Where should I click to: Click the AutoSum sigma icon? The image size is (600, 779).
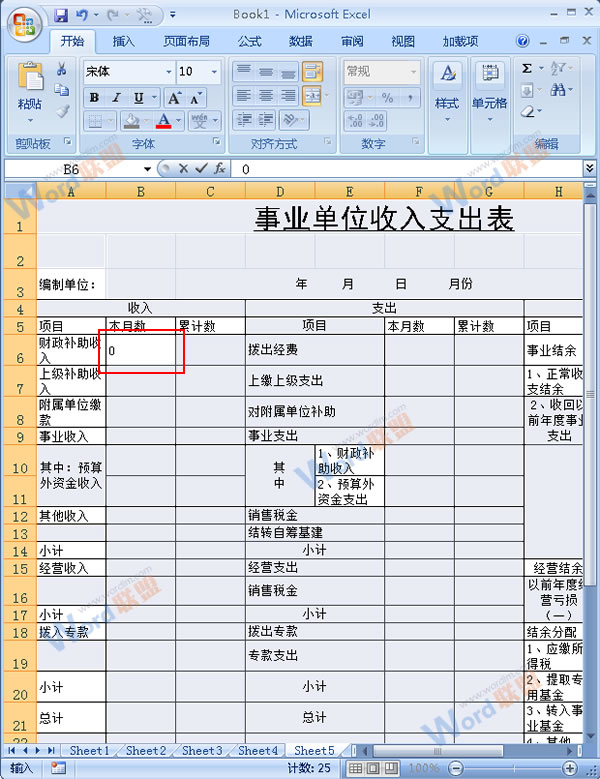(527, 69)
